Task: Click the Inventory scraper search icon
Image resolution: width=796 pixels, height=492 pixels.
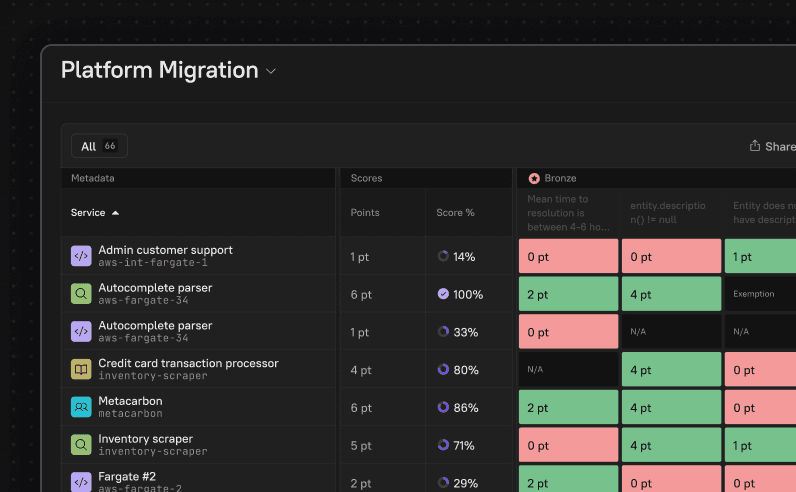Action: tap(81, 445)
